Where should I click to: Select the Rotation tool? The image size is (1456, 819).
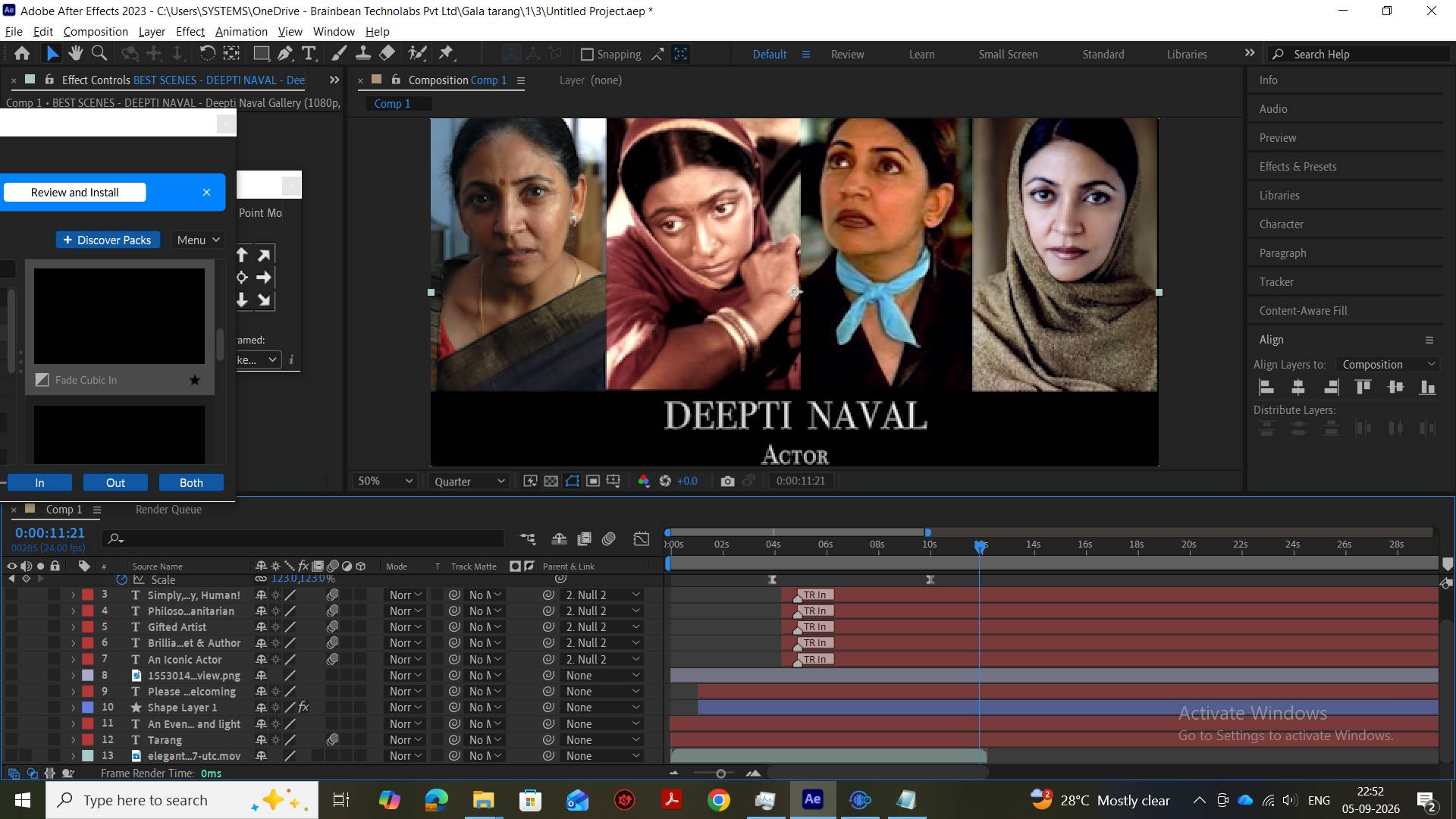[207, 53]
